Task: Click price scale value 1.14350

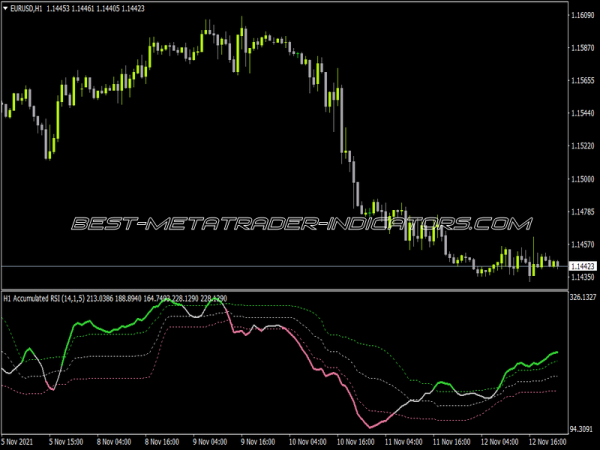Action: pyautogui.click(x=583, y=277)
